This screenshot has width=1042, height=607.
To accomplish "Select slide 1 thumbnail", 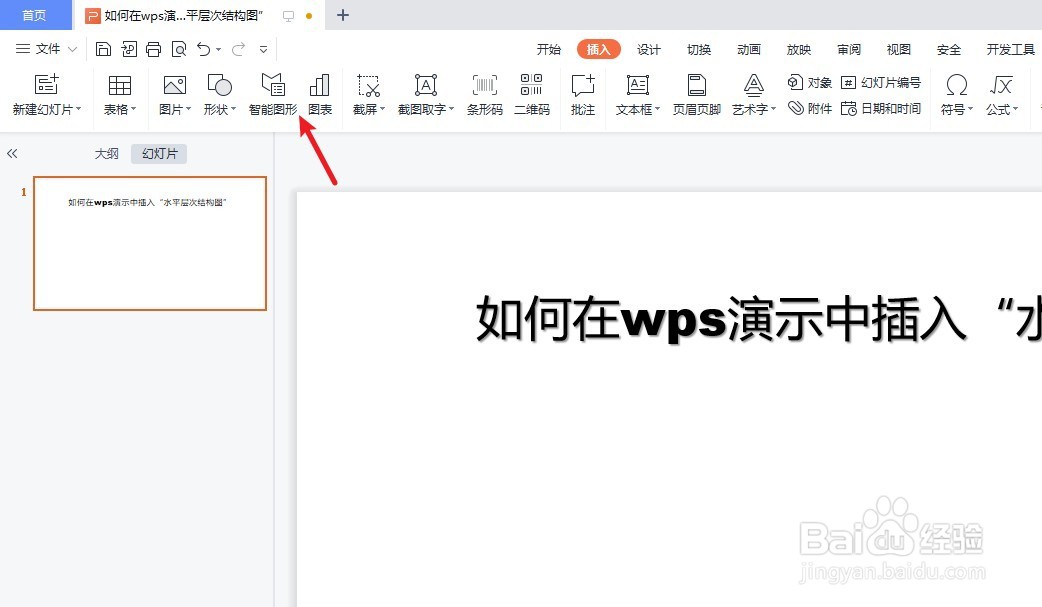I will click(x=150, y=243).
